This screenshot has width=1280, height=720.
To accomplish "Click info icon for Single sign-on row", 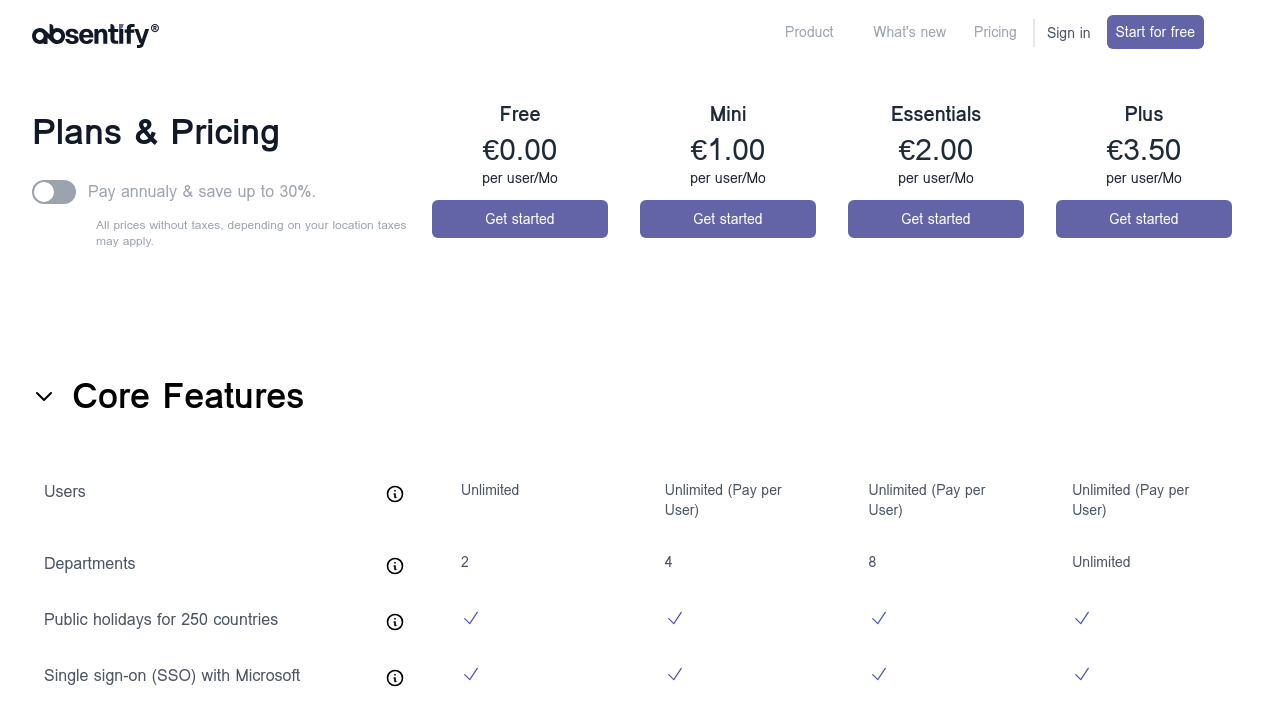I will point(395,678).
